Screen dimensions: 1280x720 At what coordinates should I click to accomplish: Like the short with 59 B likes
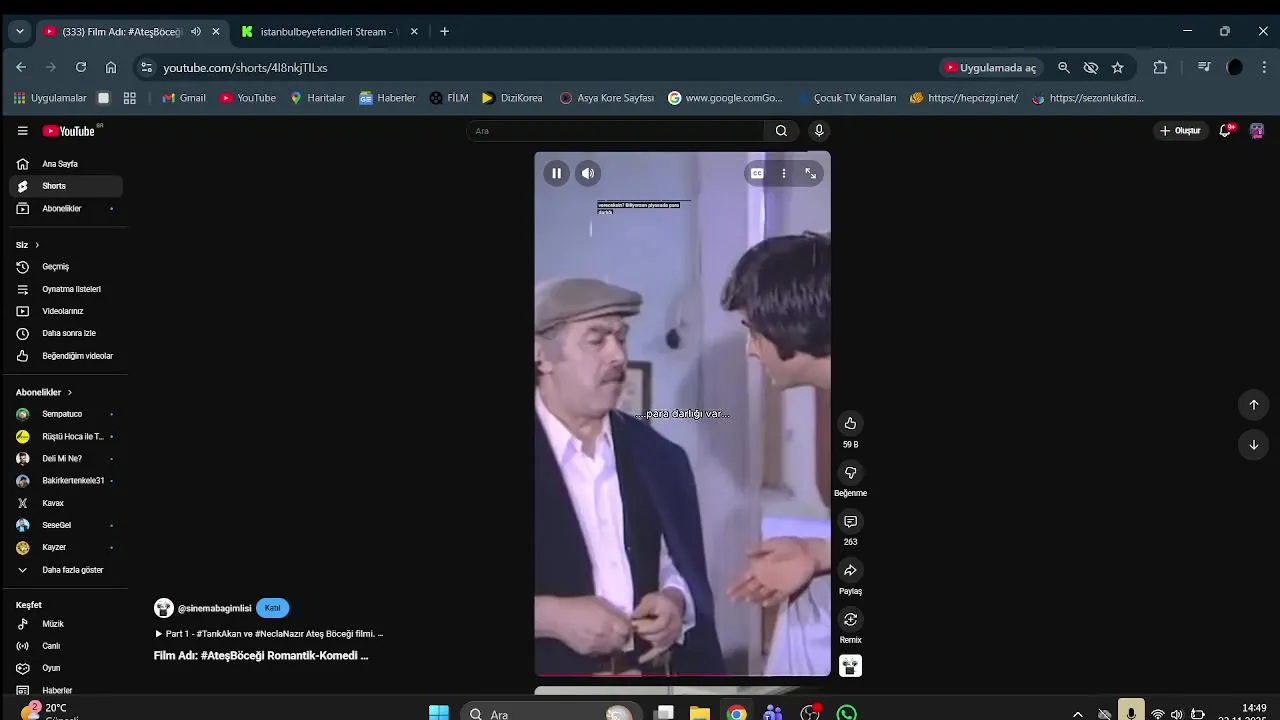[x=850, y=423]
